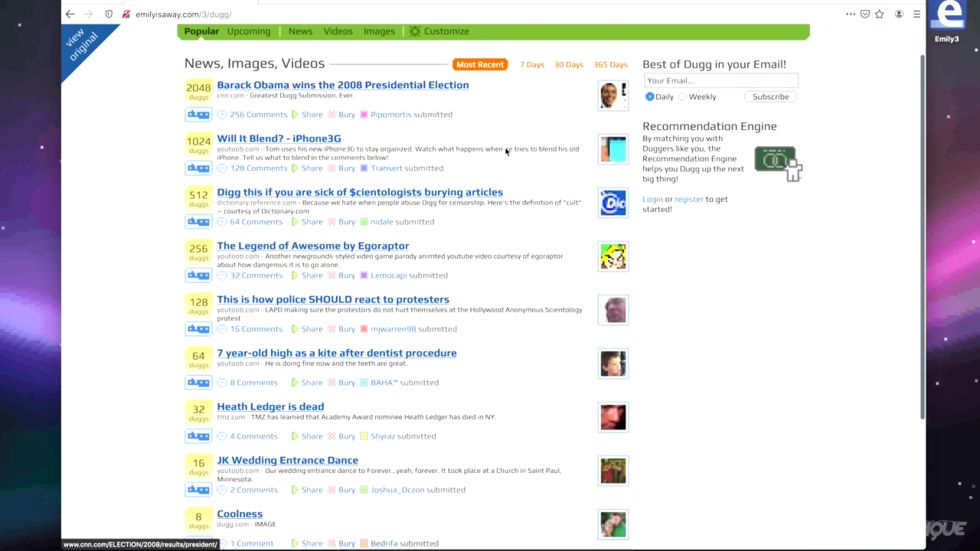The height and width of the screenshot is (551, 980).
Task: Click the Heath Ledger story thumbnail
Action: click(x=613, y=417)
